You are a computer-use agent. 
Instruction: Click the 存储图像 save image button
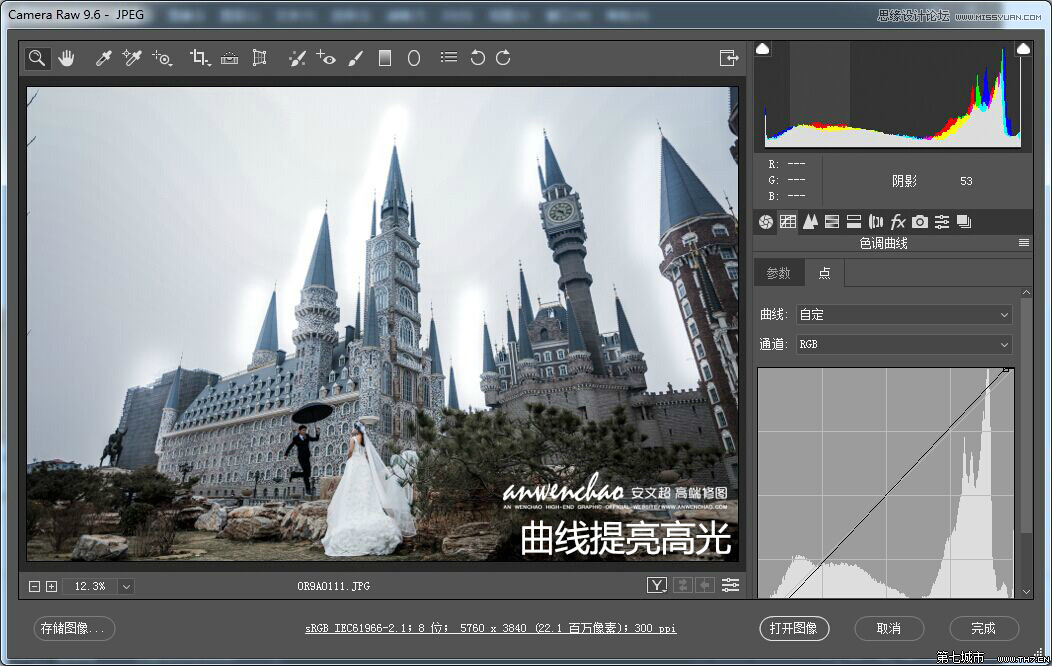74,628
